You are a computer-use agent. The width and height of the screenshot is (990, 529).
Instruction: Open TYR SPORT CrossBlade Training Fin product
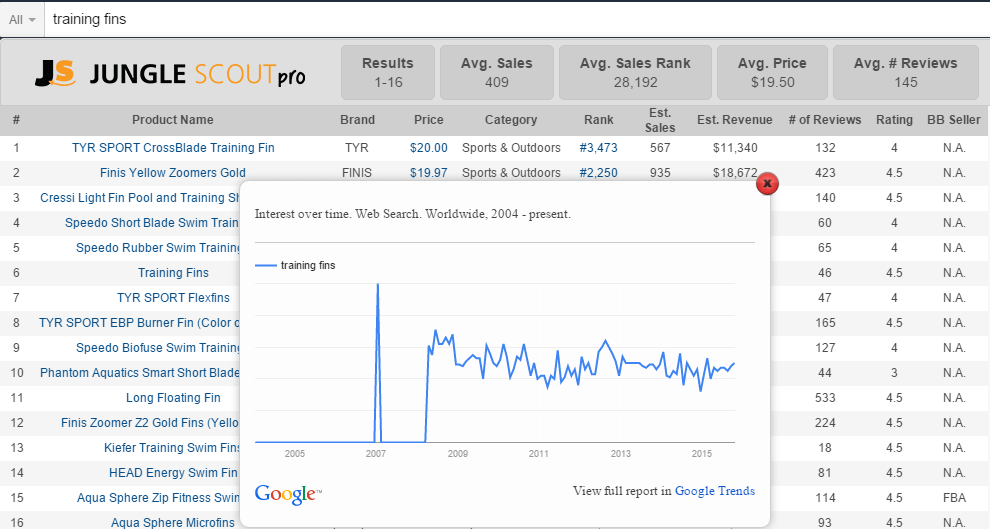(x=173, y=148)
